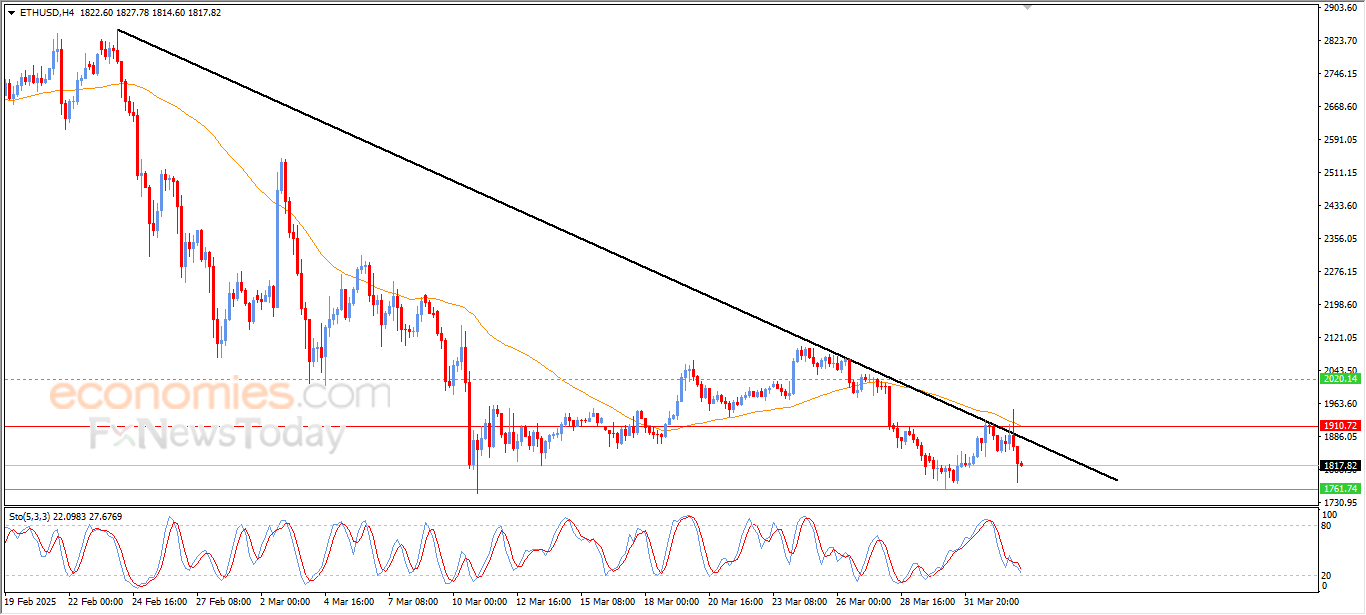Click the stochastic scale value 80
1366x615 pixels.
click(x=1327, y=525)
